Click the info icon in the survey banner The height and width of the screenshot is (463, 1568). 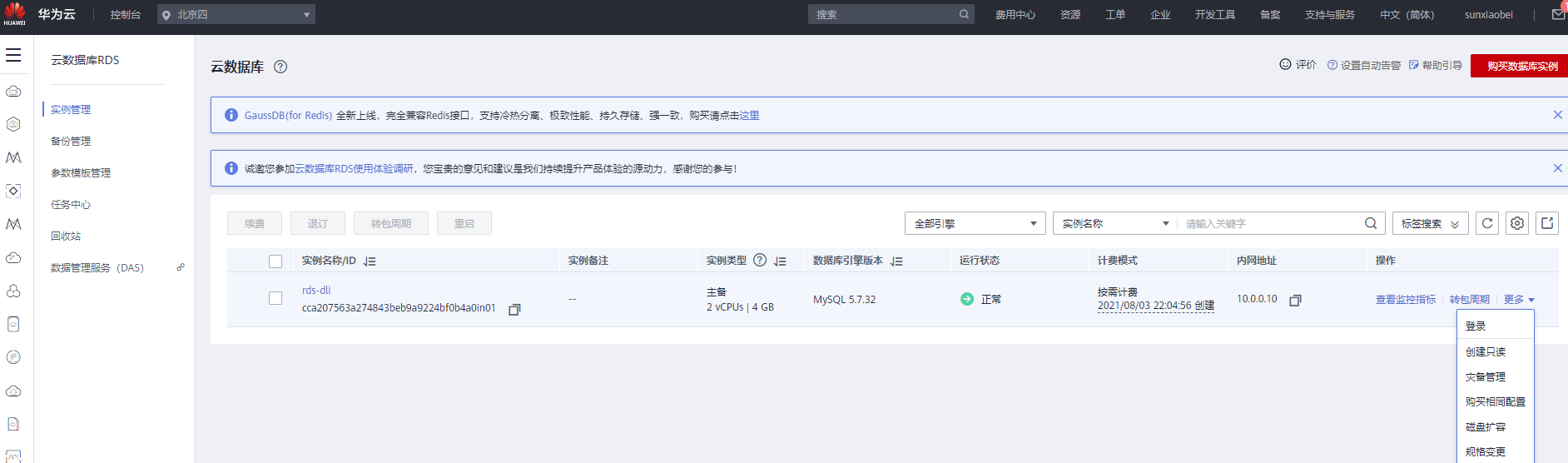click(x=231, y=168)
